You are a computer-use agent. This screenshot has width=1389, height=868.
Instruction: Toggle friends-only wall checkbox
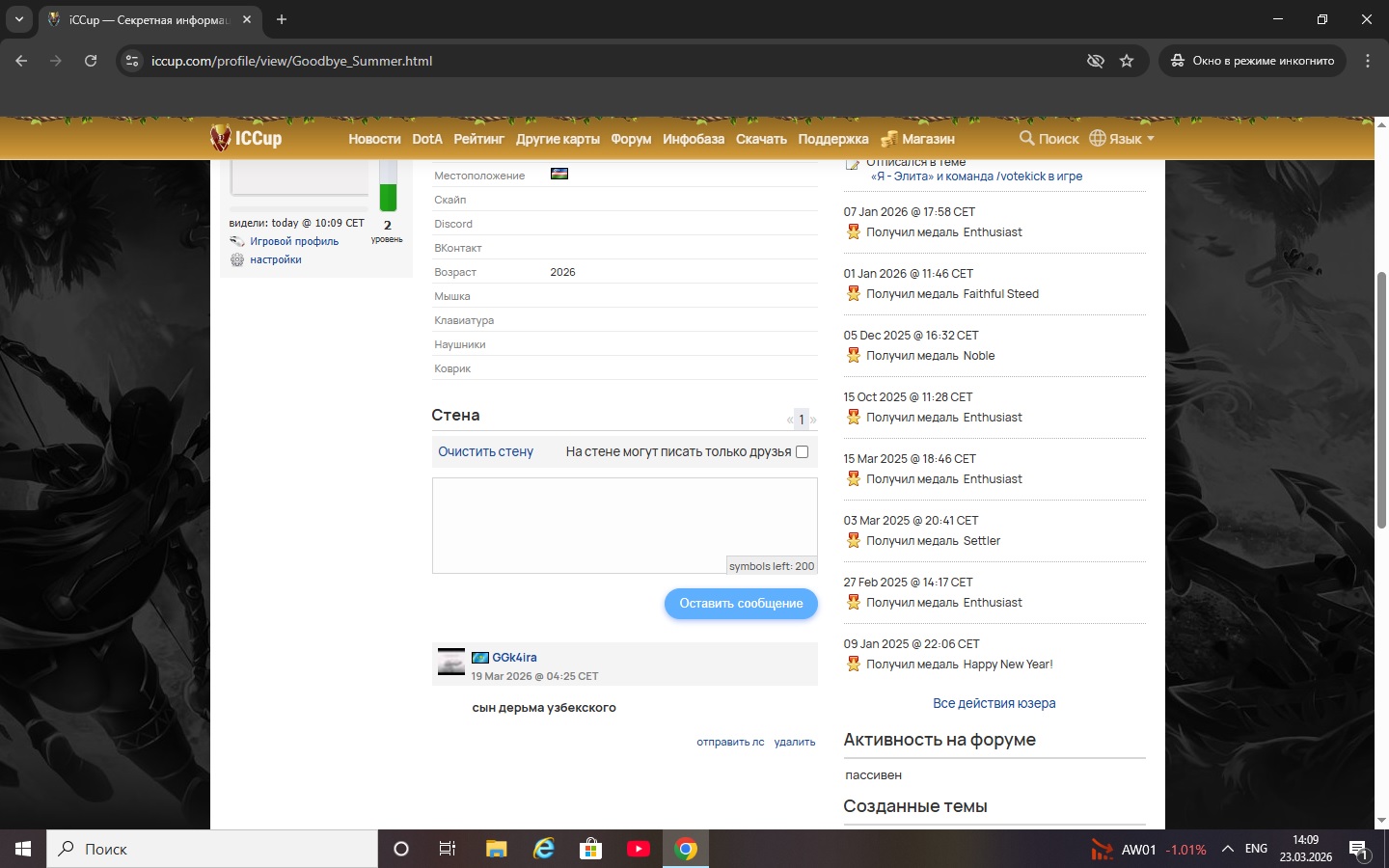coord(802,451)
